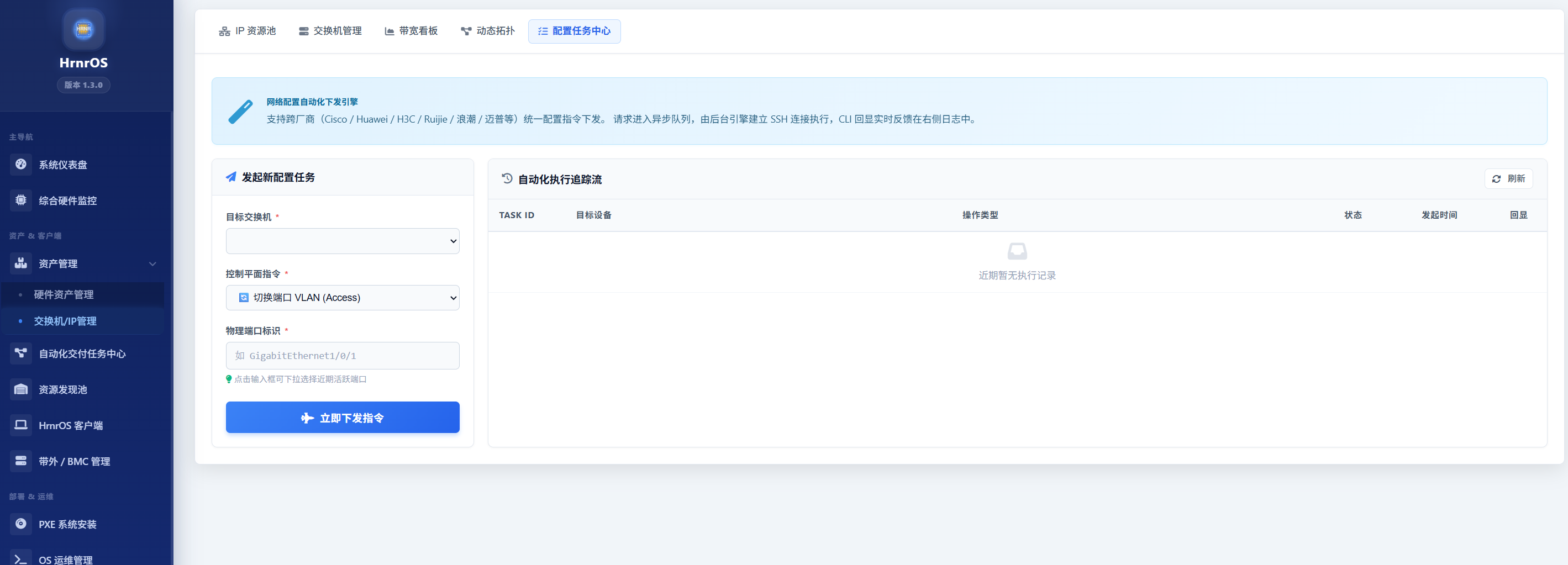Select the IP 资源池 icon tab
This screenshot has width=1568, height=565.
225,30
